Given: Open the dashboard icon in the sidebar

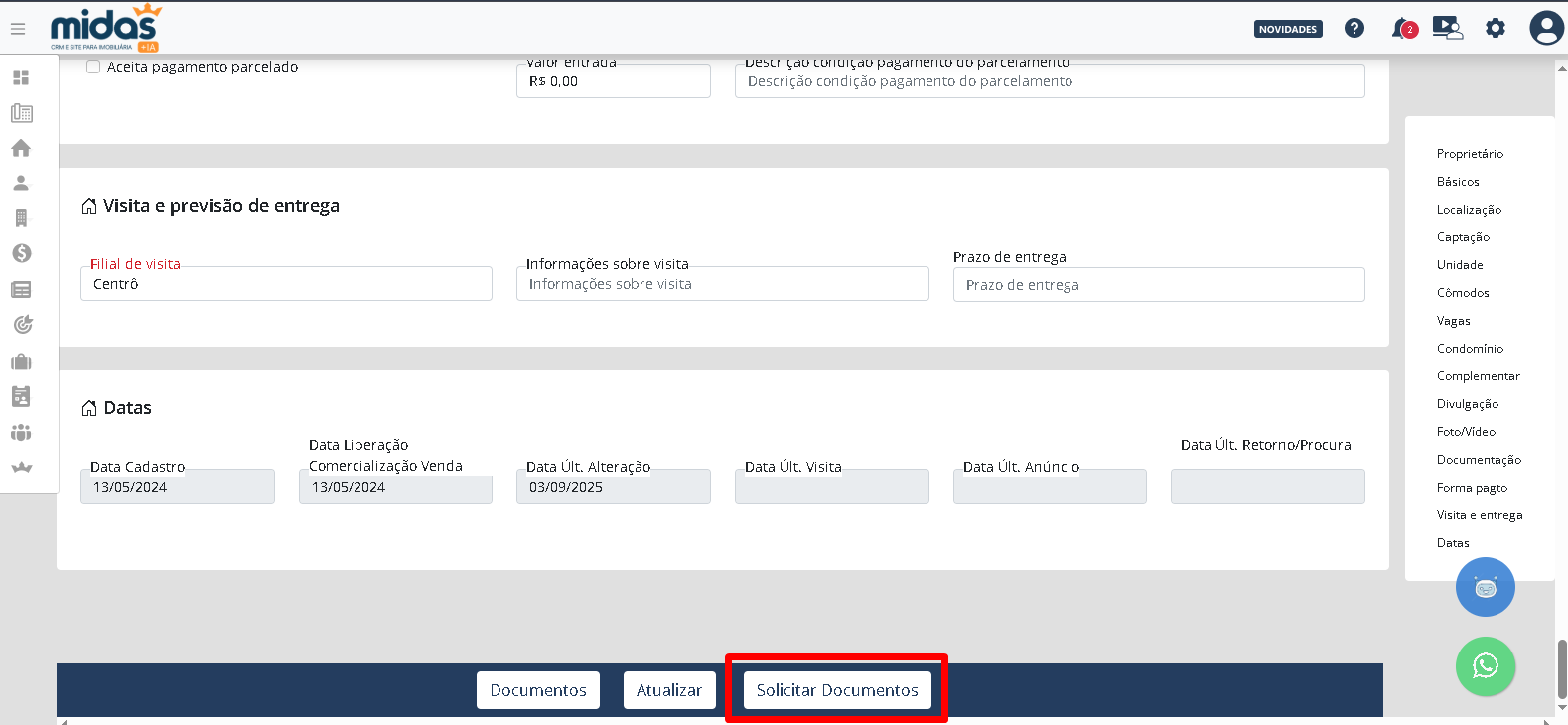Looking at the screenshot, I should 21,77.
